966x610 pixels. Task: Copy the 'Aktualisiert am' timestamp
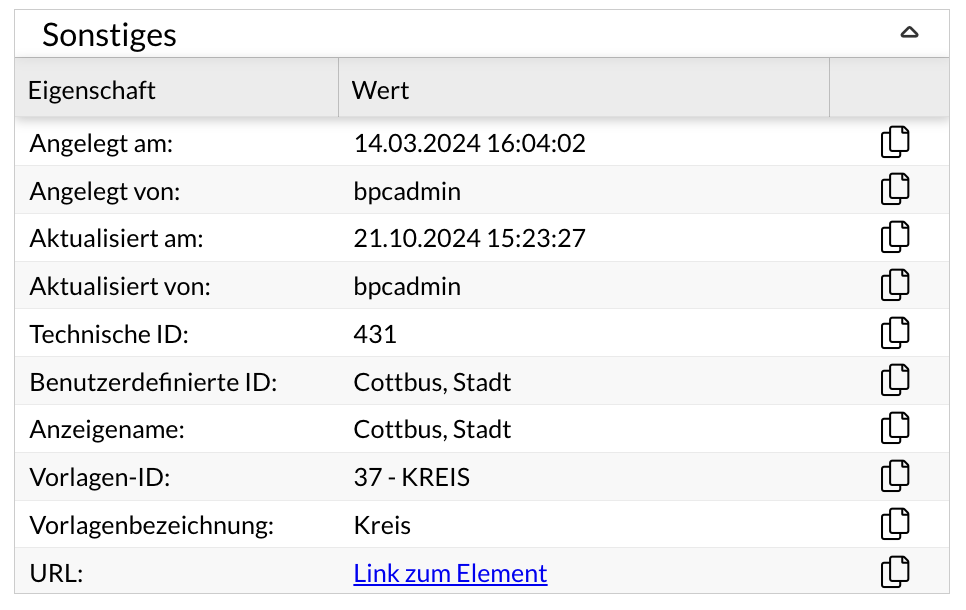pos(895,237)
